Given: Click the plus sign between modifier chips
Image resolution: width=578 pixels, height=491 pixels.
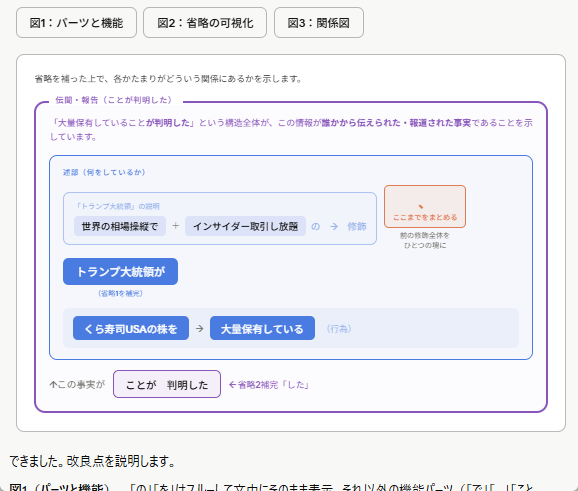Looking at the screenshot, I should tap(176, 226).
